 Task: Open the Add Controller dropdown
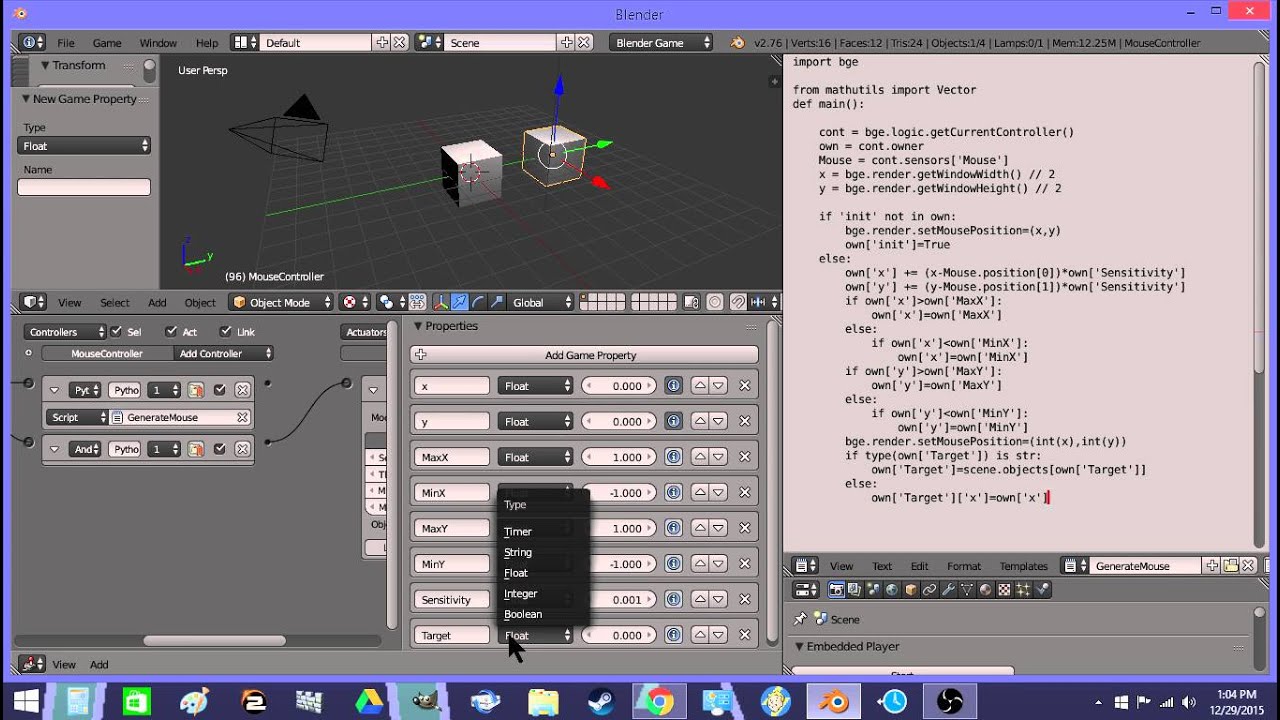click(x=222, y=353)
